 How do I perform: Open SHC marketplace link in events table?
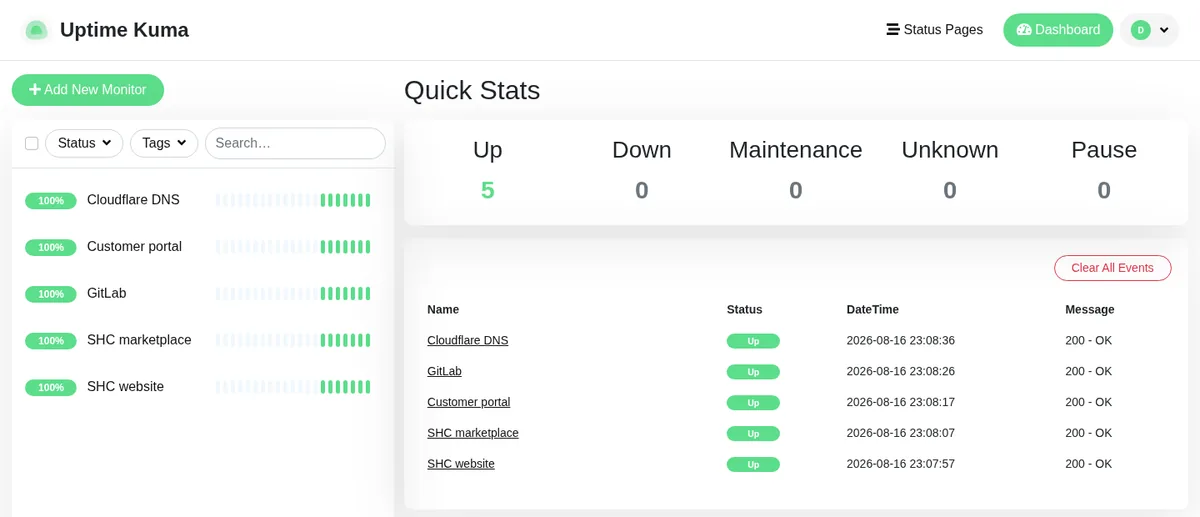(x=473, y=433)
